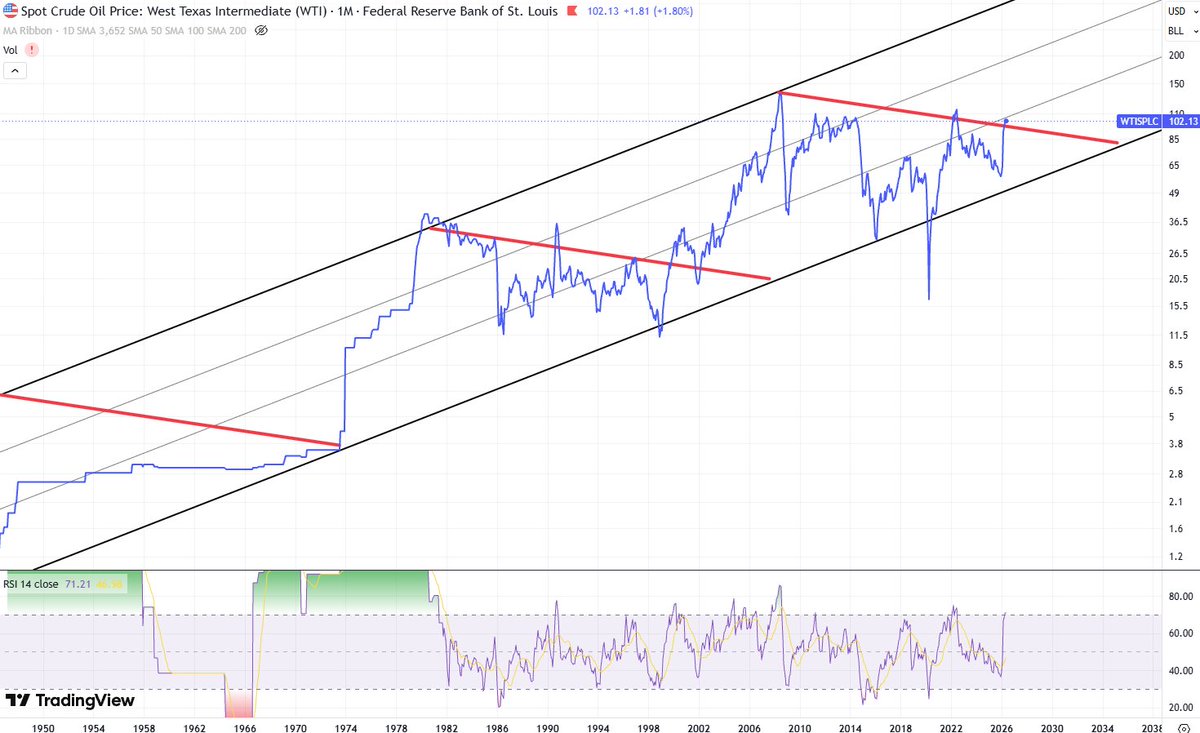Viewport: 1200px width, 733px height.
Task: Click the 102.13 last price label
Action: 1181,121
